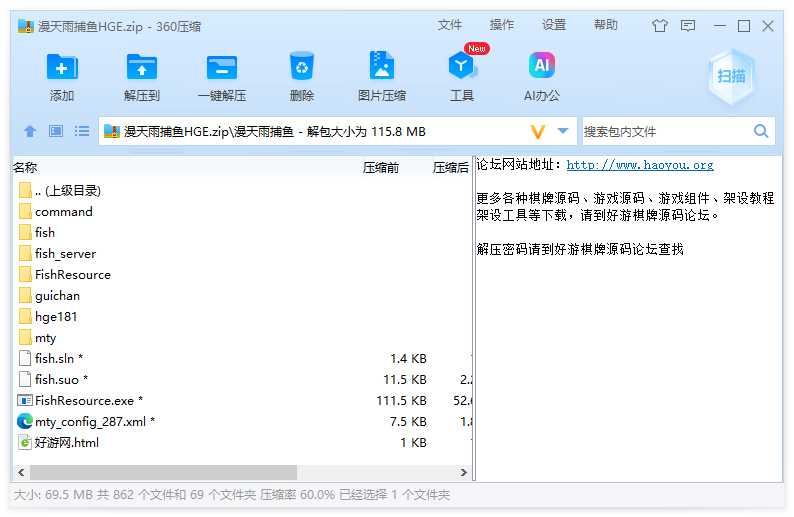794x517 pixels.
Task: Select the guichan folder icon
Action: click(25, 296)
